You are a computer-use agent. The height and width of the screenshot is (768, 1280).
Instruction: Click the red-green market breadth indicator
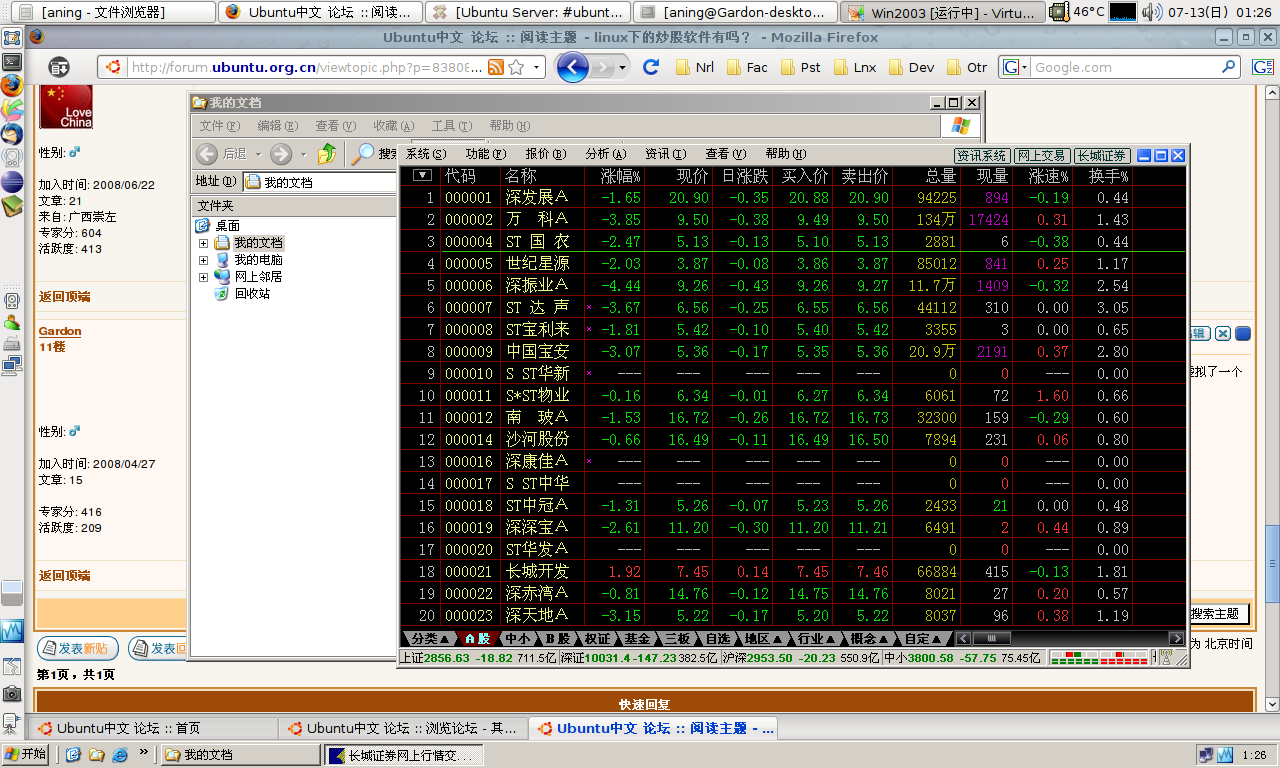click(x=1099, y=657)
